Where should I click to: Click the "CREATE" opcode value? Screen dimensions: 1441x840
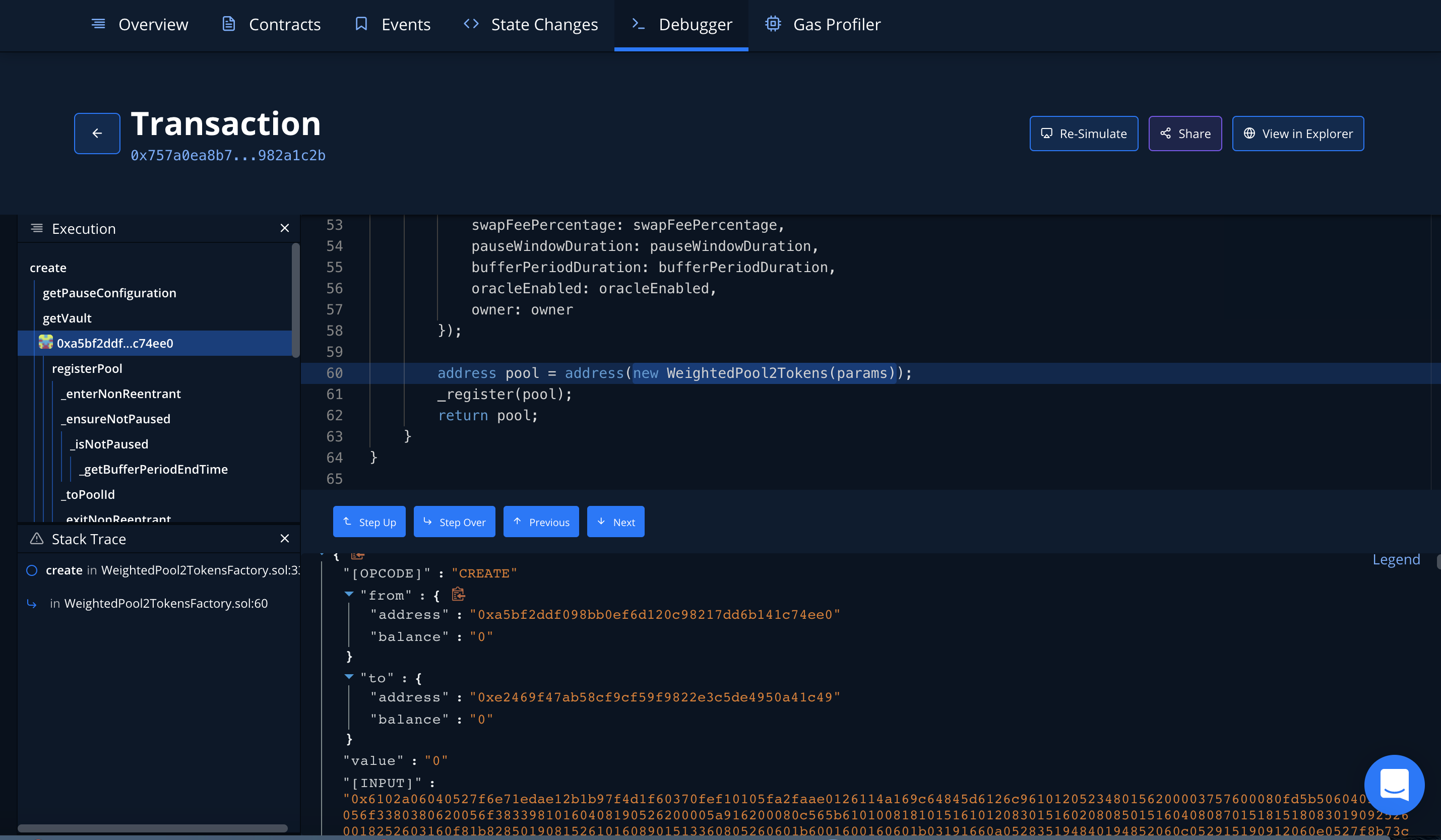tap(484, 573)
